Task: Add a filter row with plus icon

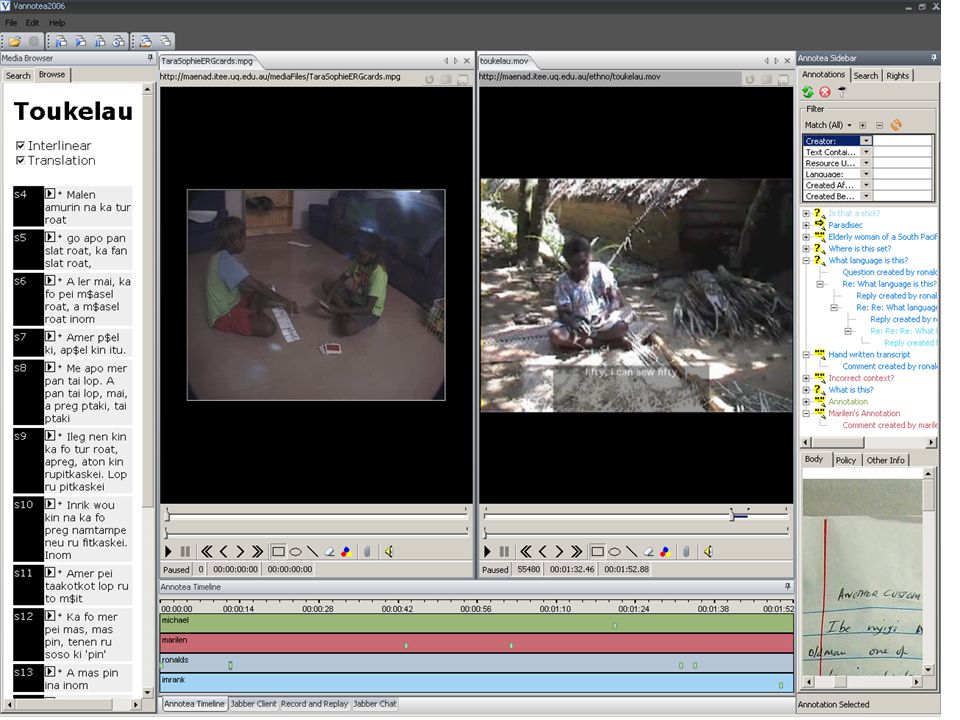Action: point(863,125)
